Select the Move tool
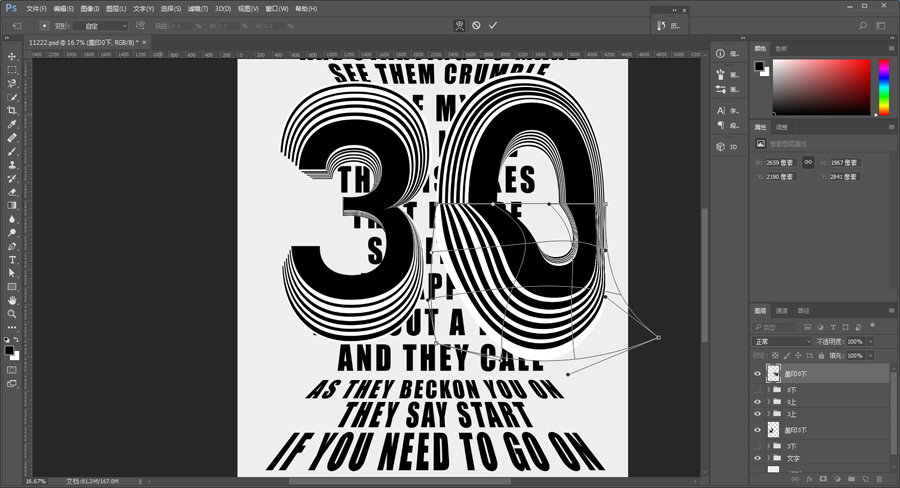Viewport: 900px width, 488px height. tap(11, 56)
